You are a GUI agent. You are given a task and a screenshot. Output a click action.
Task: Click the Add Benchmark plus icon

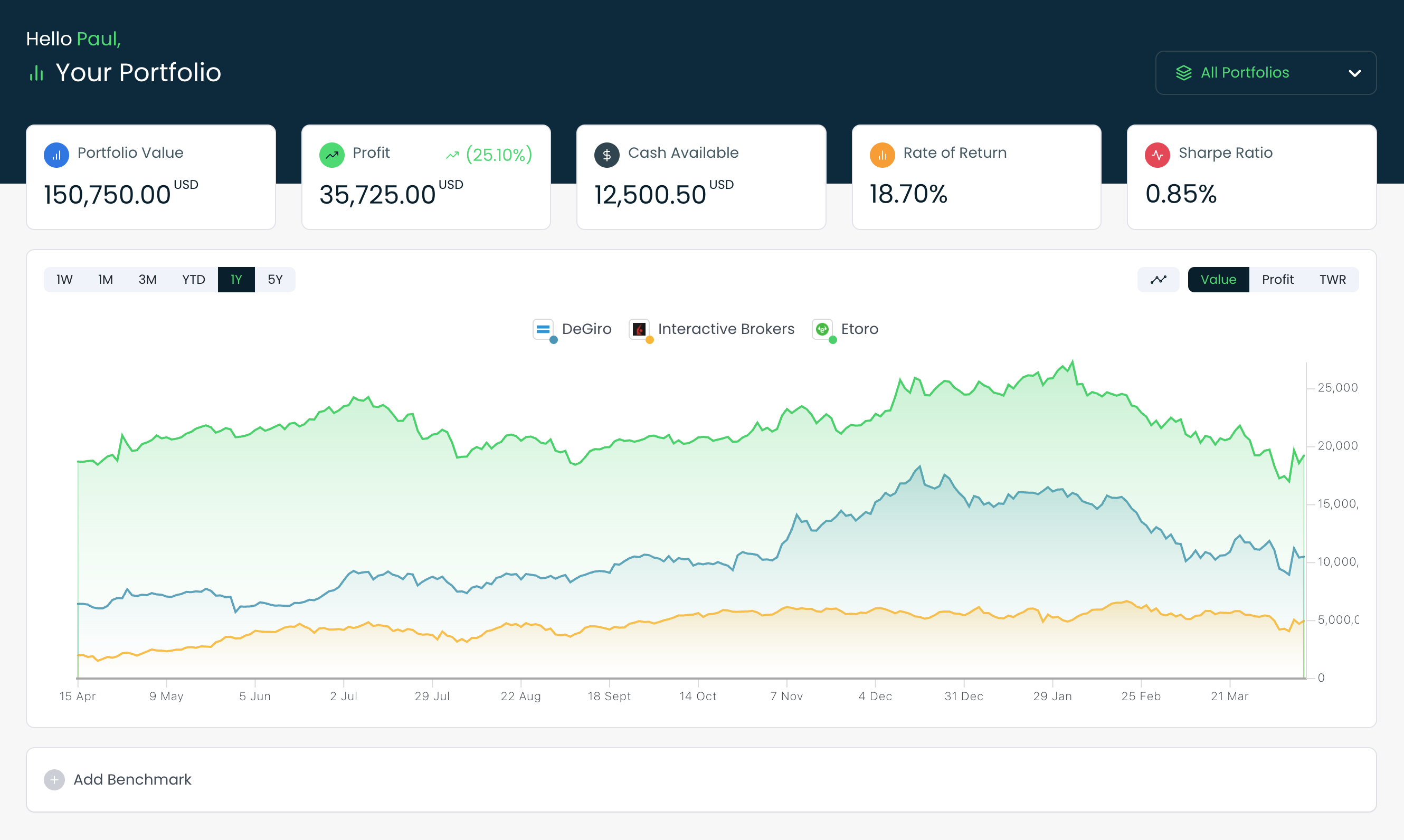click(x=54, y=779)
